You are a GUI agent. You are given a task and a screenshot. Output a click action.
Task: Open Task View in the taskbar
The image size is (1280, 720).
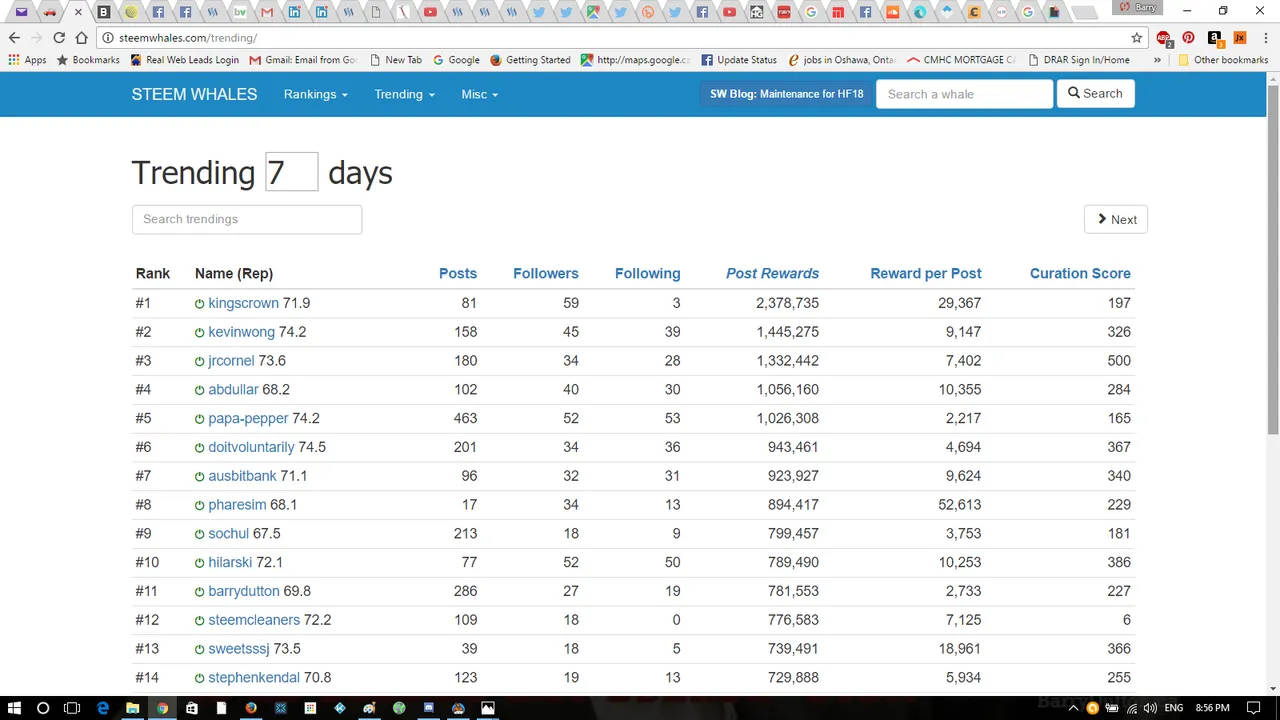tap(72, 708)
